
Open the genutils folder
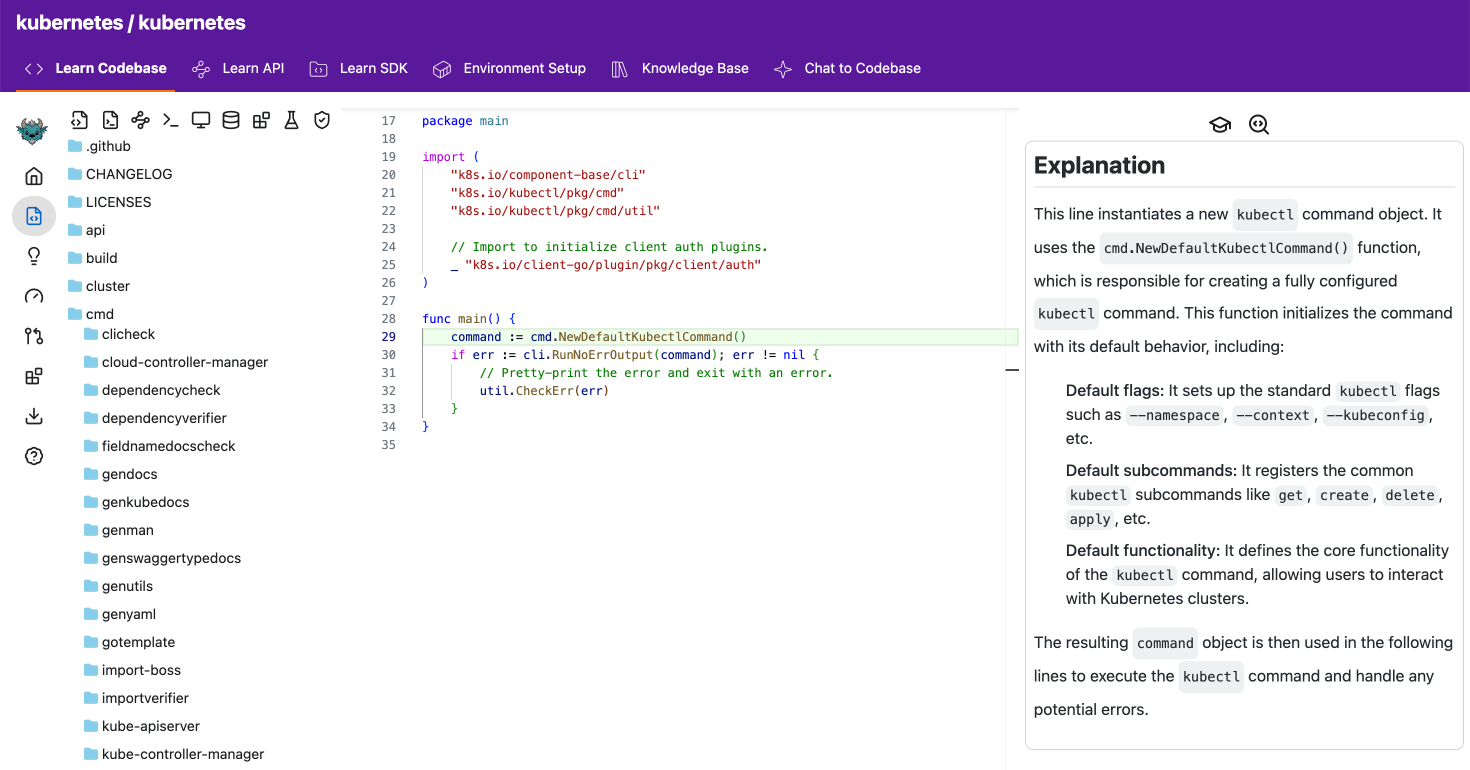pos(118,586)
